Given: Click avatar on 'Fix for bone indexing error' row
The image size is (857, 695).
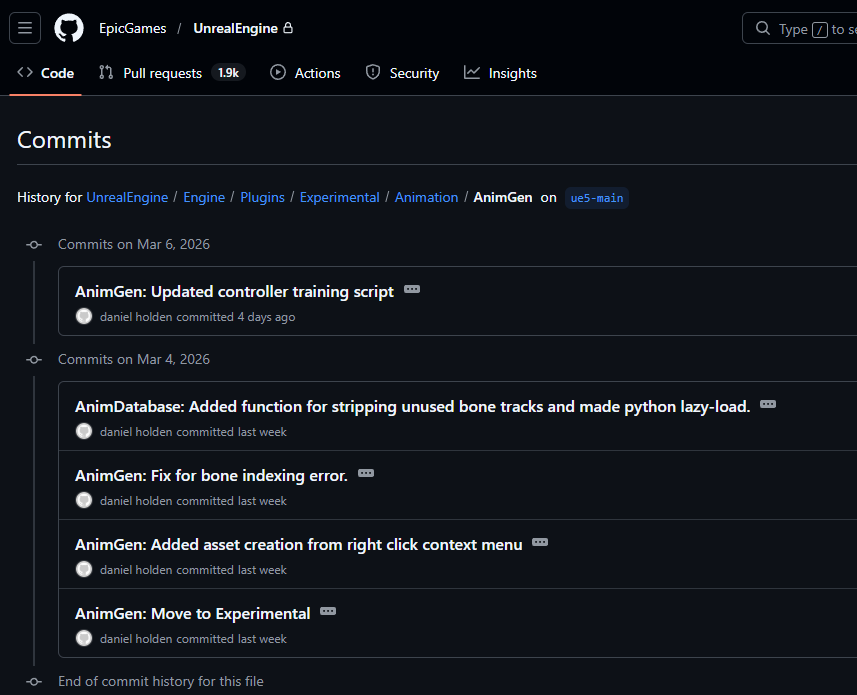Looking at the screenshot, I should pyautogui.click(x=84, y=500).
